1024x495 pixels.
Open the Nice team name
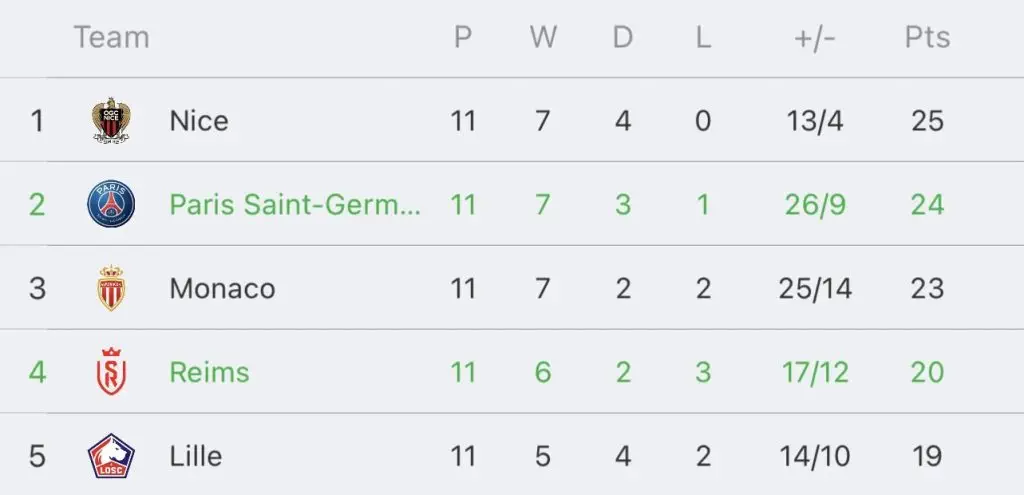(199, 121)
